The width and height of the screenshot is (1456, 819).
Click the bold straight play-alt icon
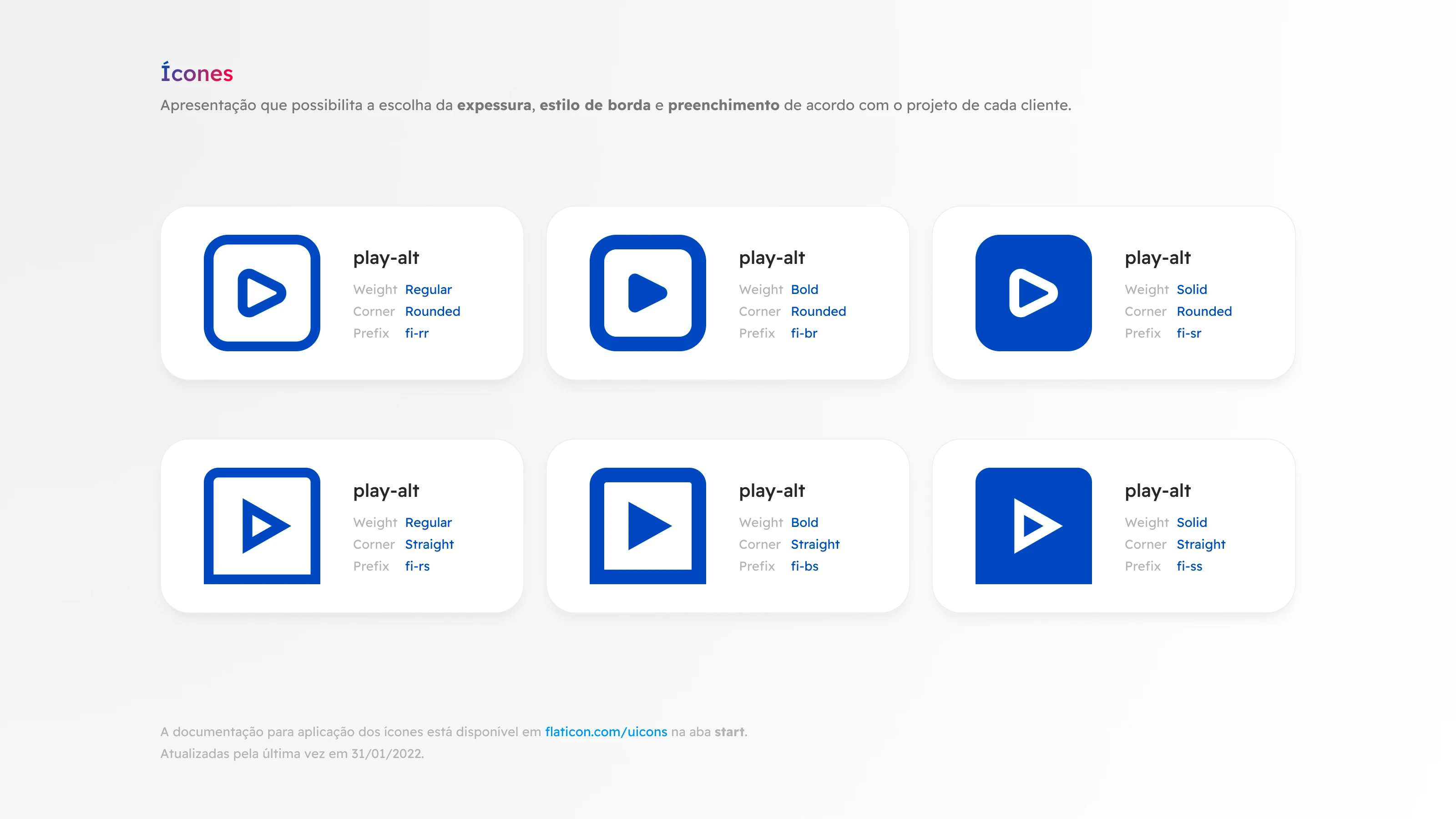point(647,526)
